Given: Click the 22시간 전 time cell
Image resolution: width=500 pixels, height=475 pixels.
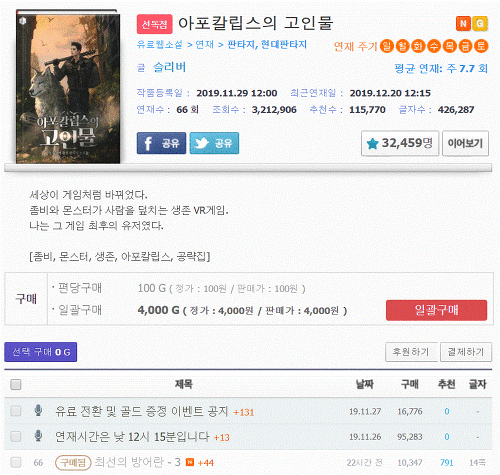Looking at the screenshot, I should tap(364, 462).
